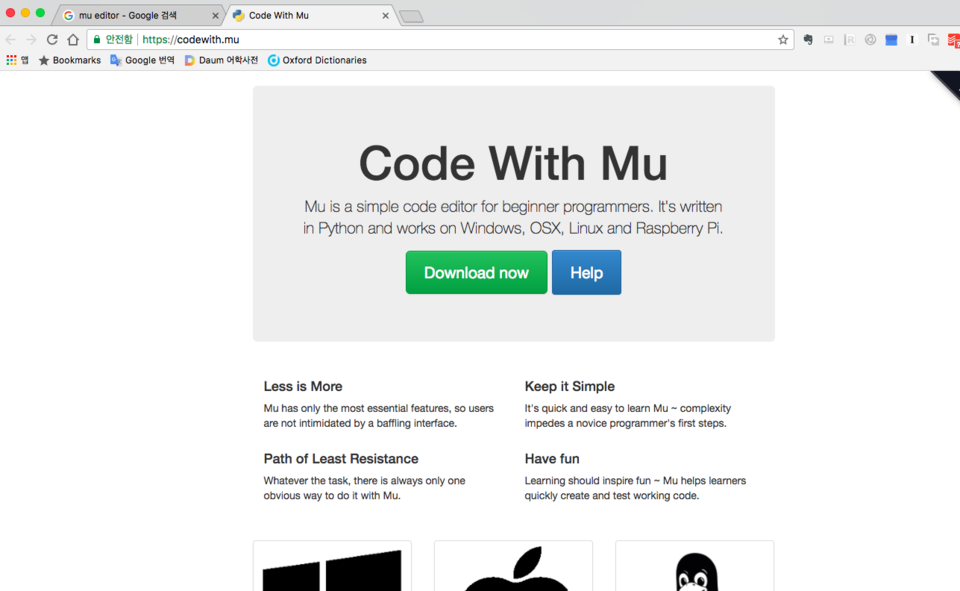The width and height of the screenshot is (960, 591).
Task: Select the Code With Mu tab
Action: (309, 15)
